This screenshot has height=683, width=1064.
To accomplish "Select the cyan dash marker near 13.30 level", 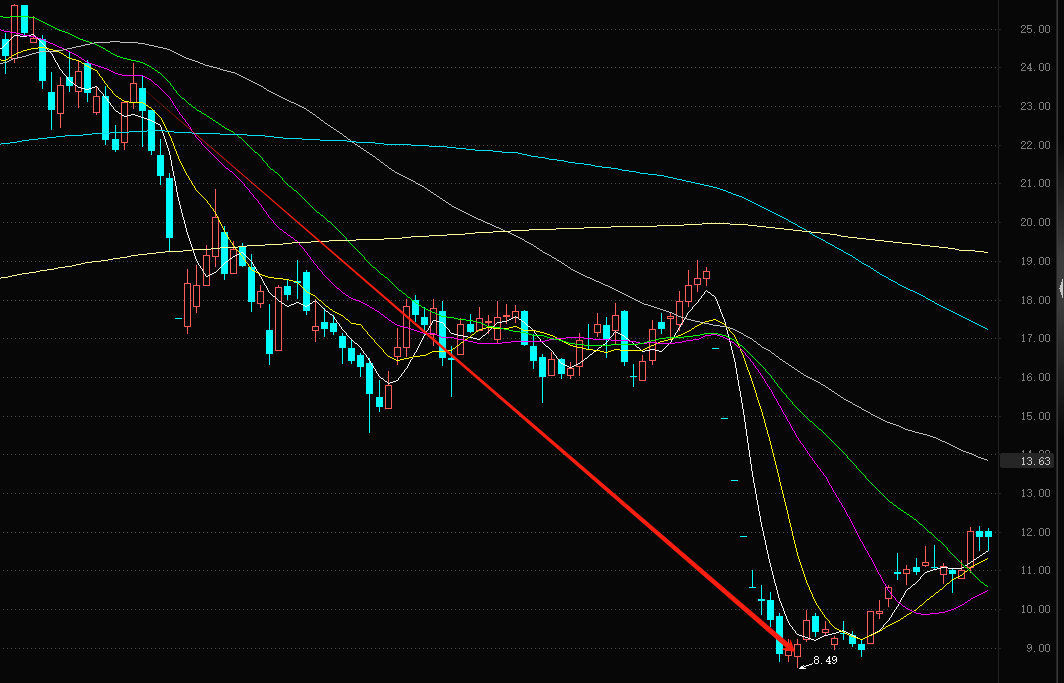I will coord(734,480).
